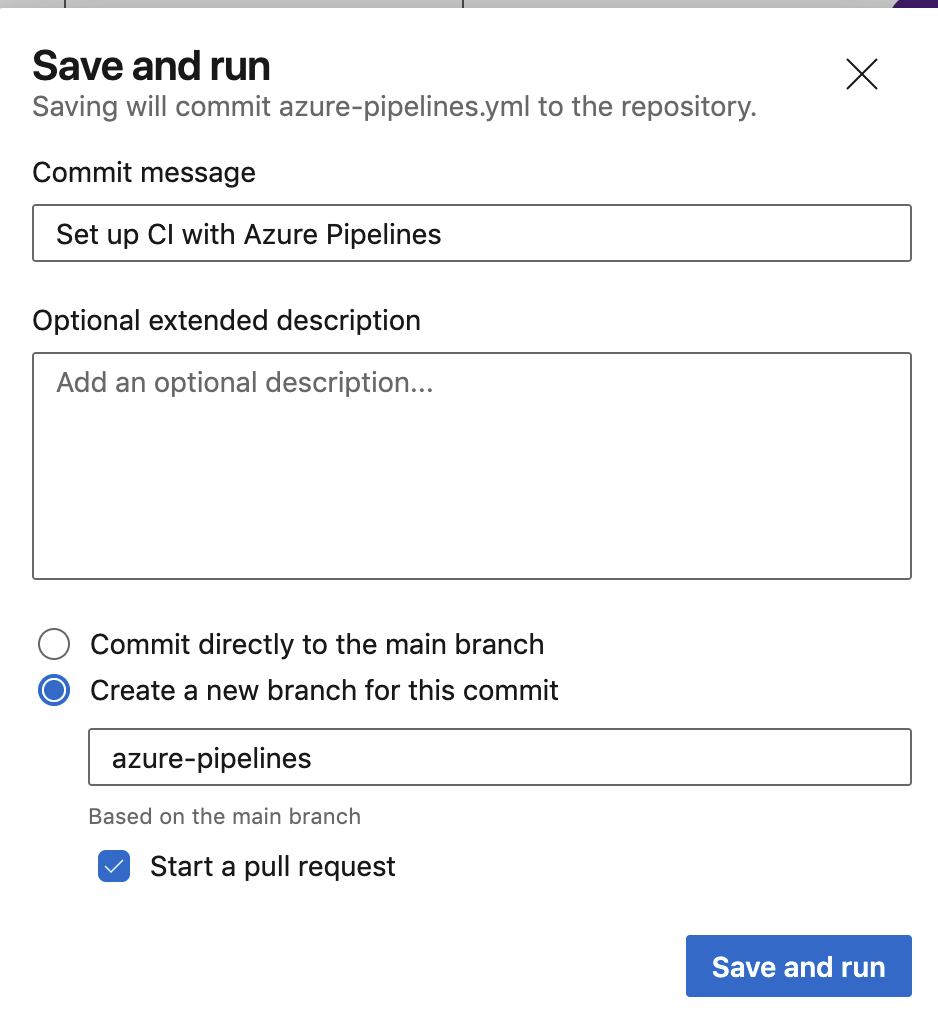This screenshot has height=1015, width=938.
Task: Edit the azure-pipelines branch name field
Action: 500,757
